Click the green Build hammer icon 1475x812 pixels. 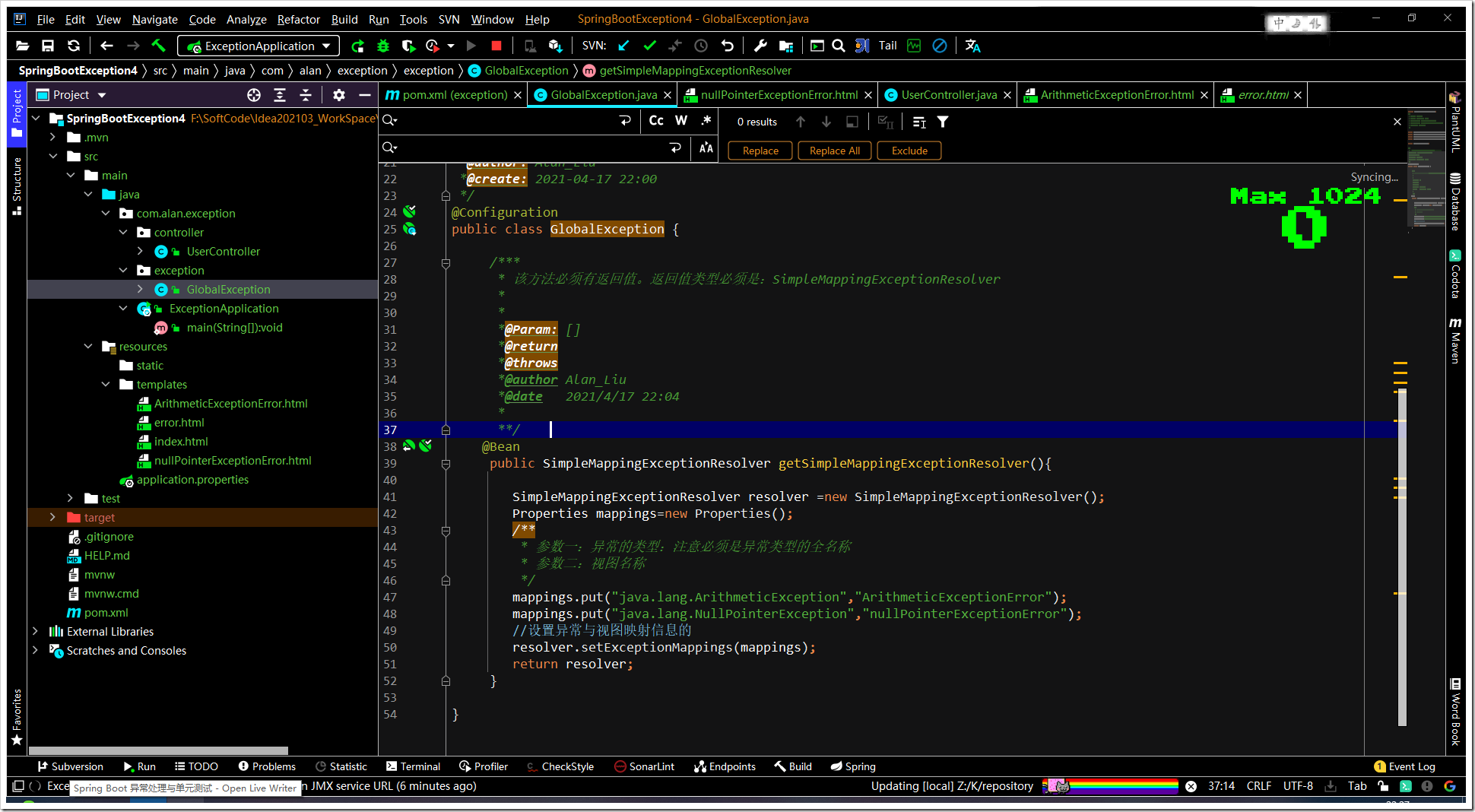pos(158,46)
